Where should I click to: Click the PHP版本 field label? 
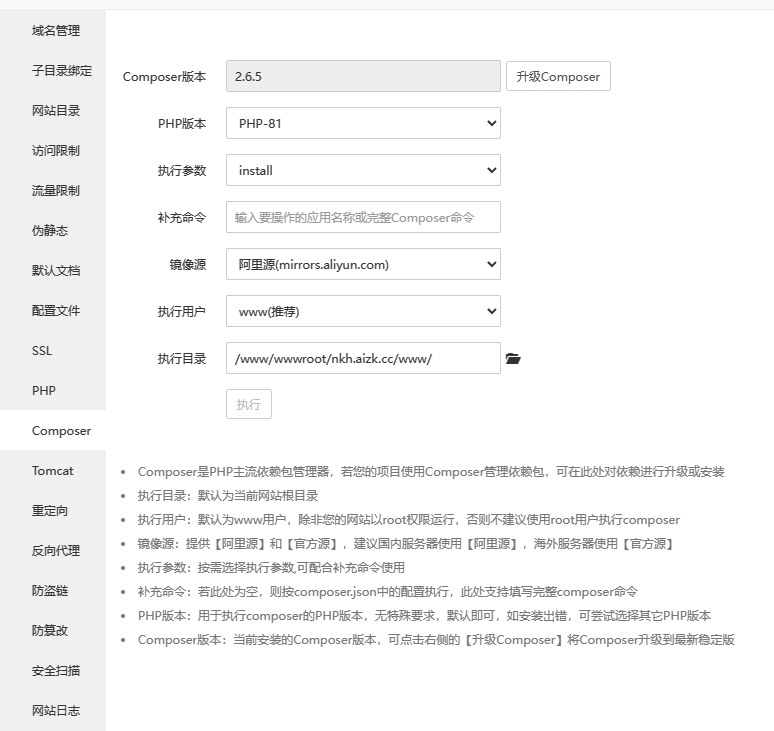coord(182,123)
